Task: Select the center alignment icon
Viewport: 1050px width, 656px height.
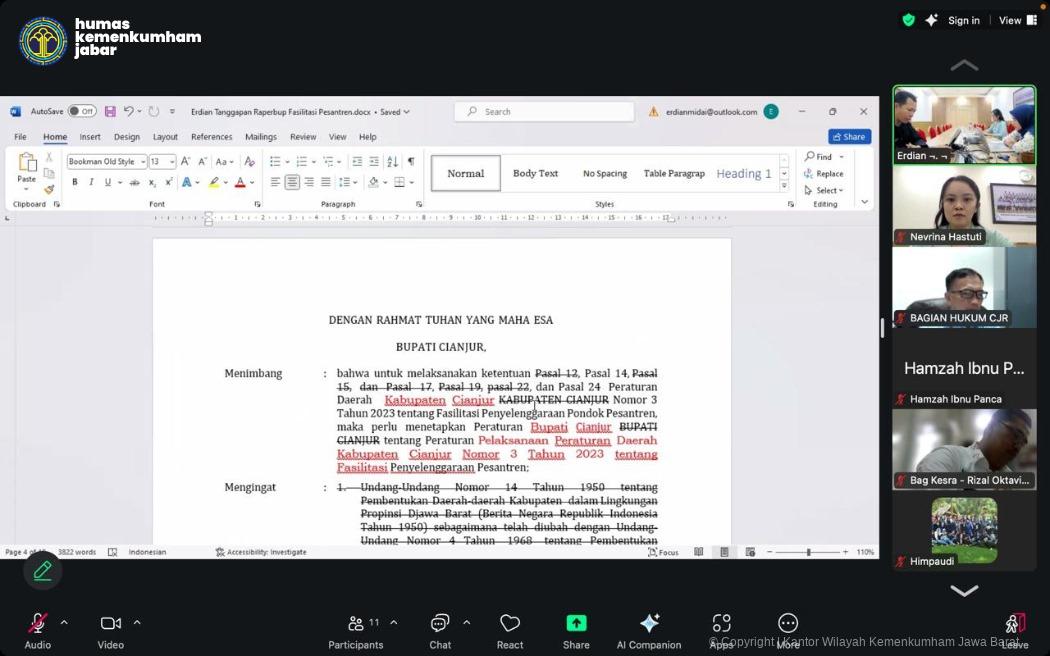Action: click(x=292, y=182)
